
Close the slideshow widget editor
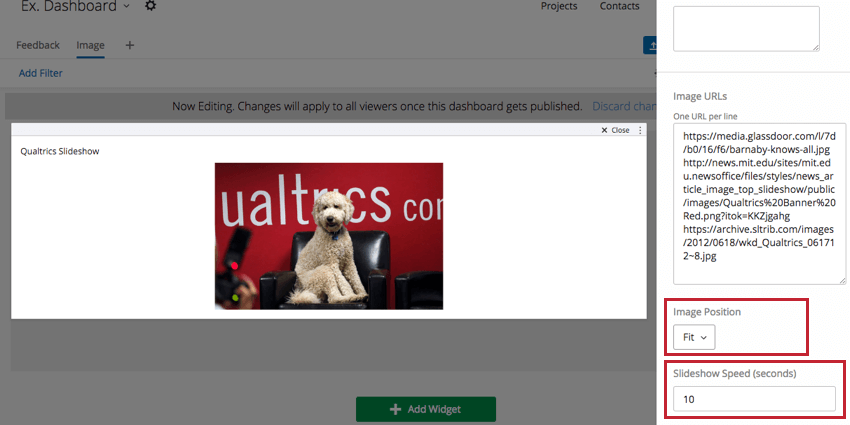[615, 130]
